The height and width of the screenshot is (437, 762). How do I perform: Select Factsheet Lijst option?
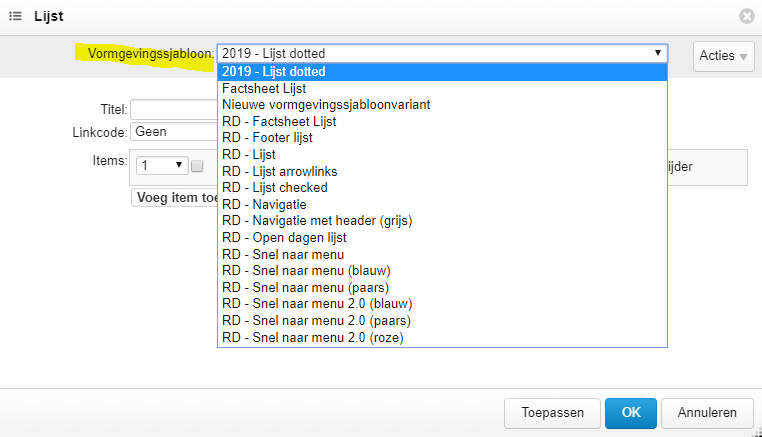pos(443,88)
